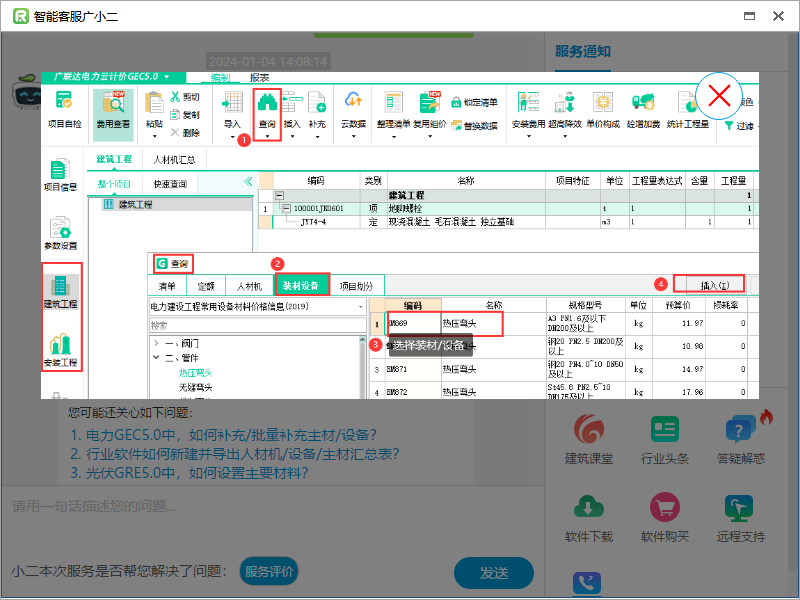Collapse the 二、管件 tree node

click(156, 357)
